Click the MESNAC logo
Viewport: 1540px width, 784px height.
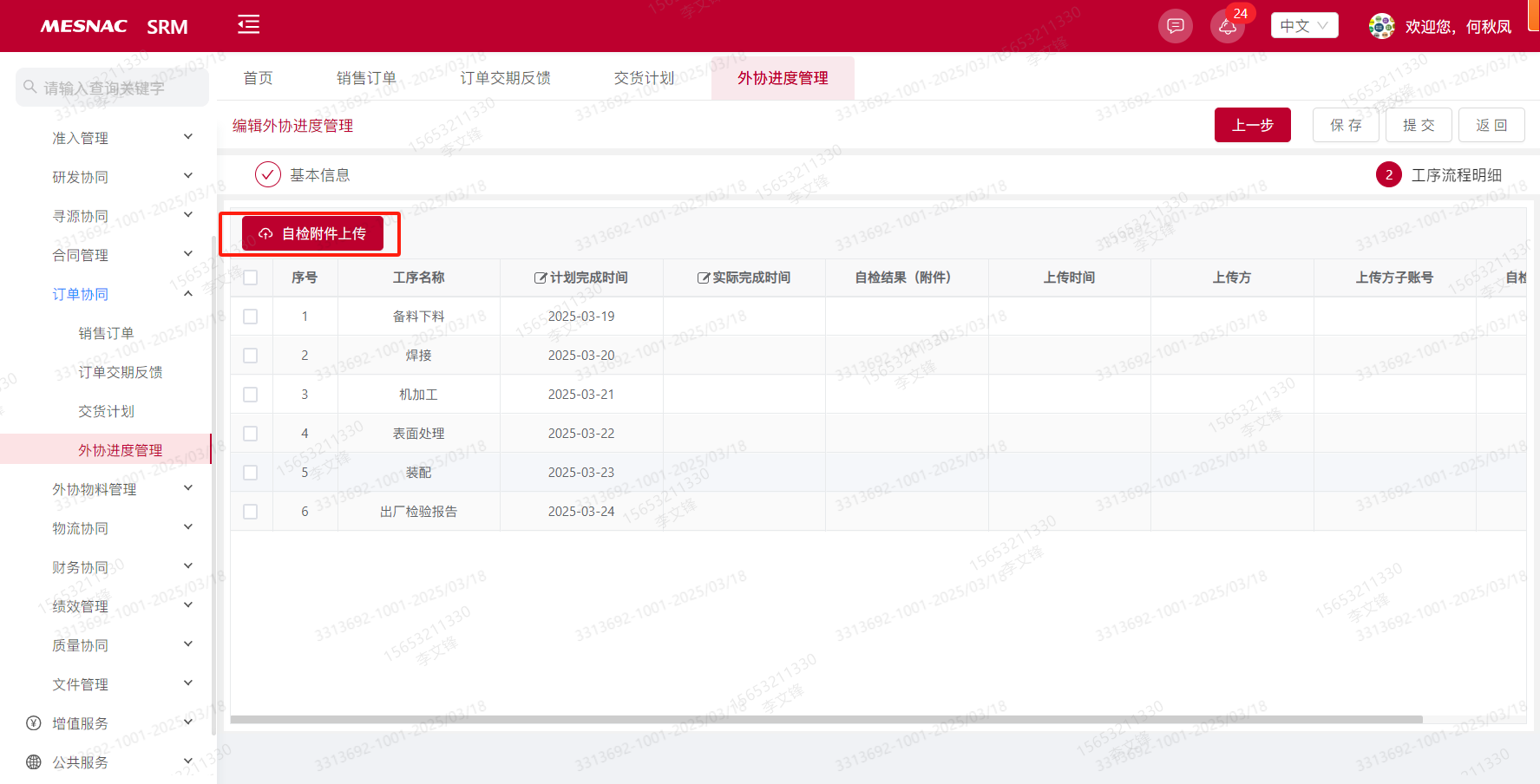[x=84, y=26]
